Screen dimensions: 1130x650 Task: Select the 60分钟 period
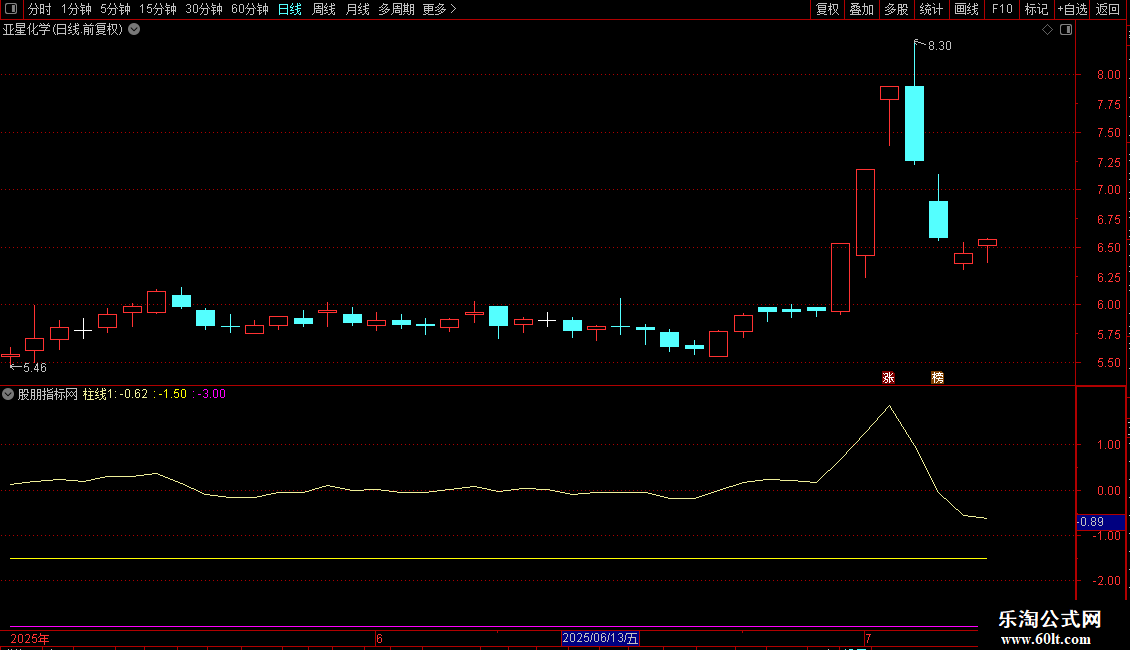tap(250, 9)
